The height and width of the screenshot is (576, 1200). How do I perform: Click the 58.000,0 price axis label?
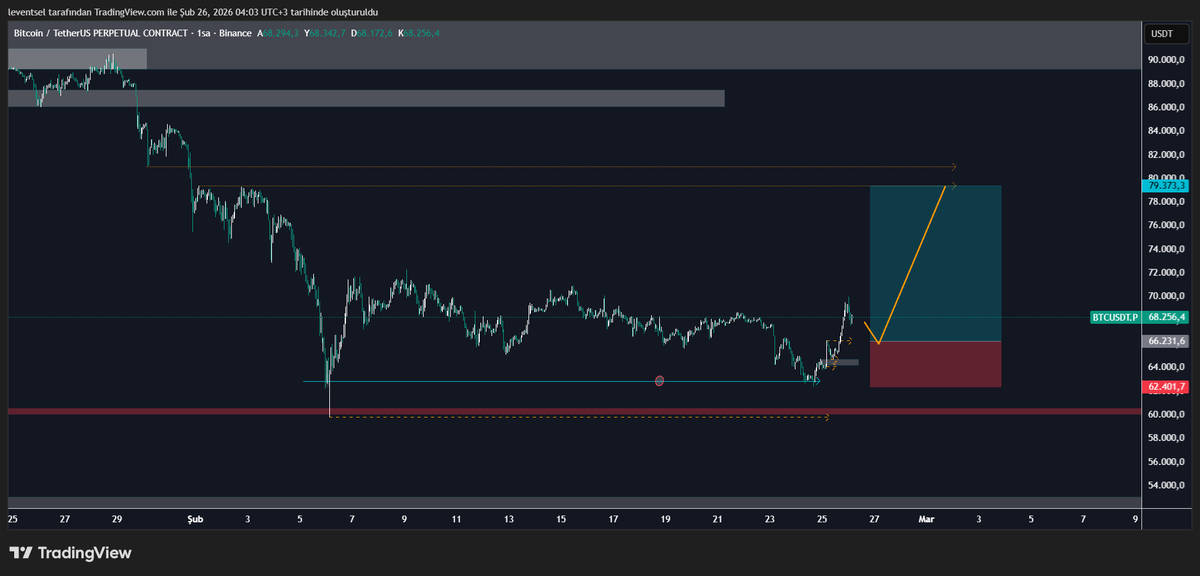pos(1167,438)
